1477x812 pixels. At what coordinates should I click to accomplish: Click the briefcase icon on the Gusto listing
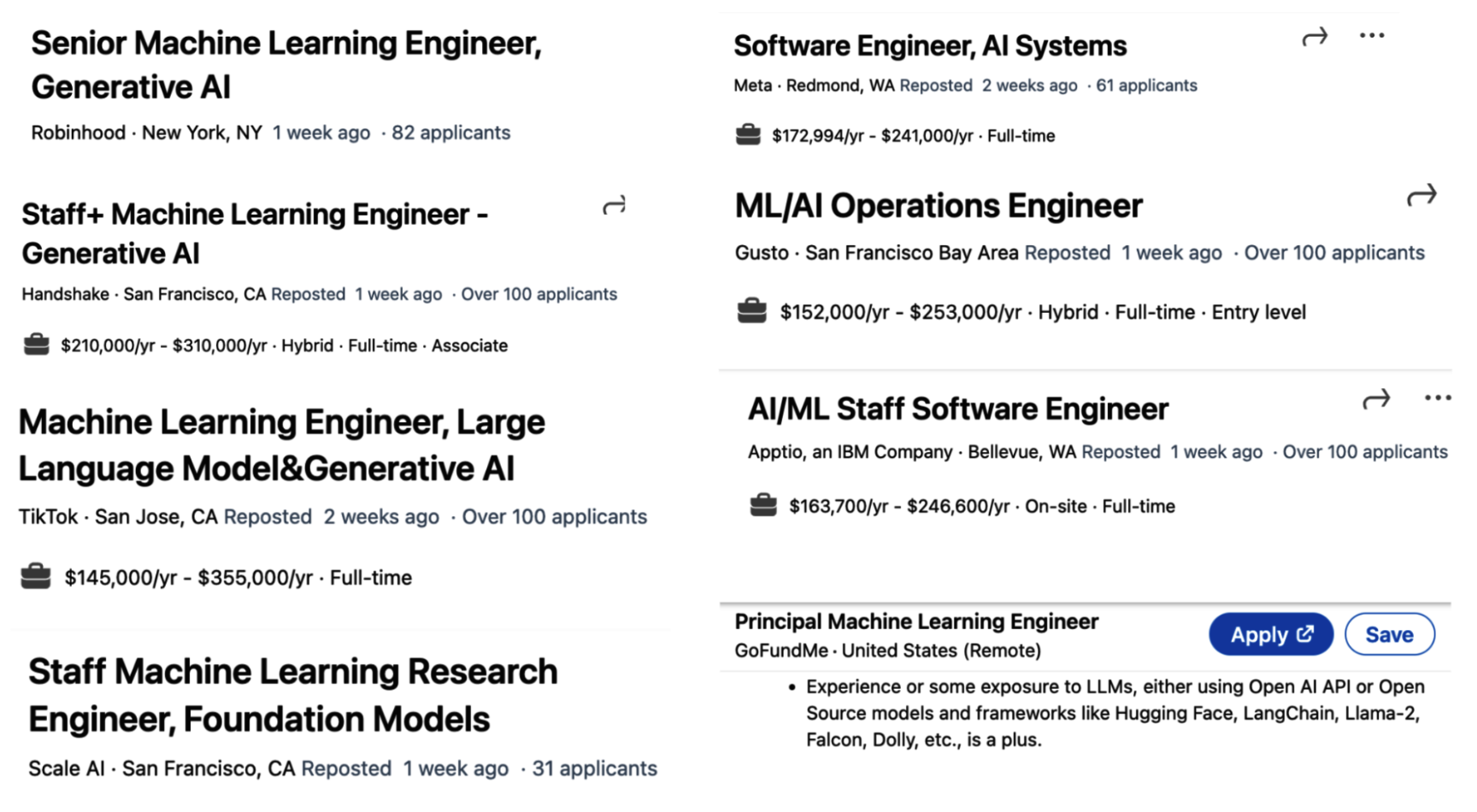point(752,310)
